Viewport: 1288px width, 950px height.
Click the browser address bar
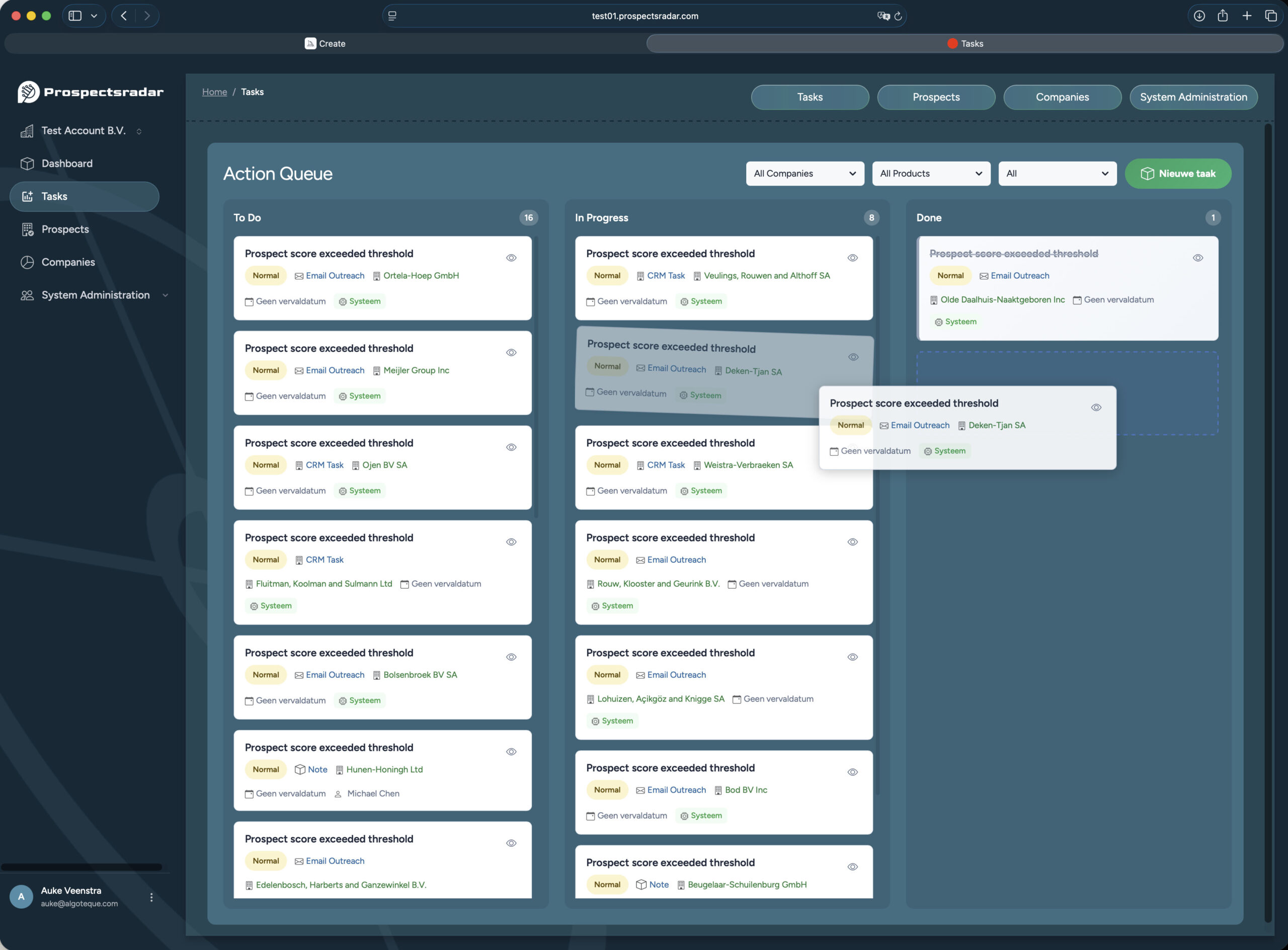coord(644,16)
